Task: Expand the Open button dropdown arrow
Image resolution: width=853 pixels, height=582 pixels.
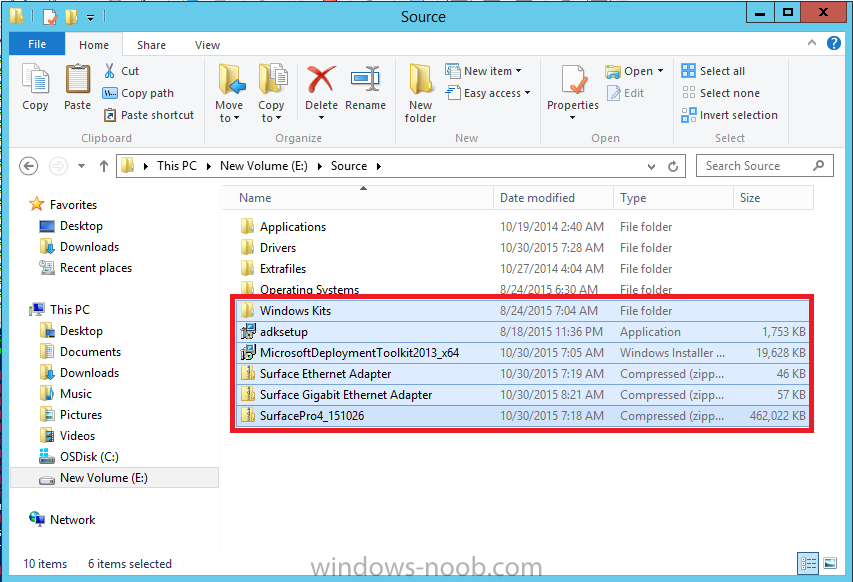Action: (x=660, y=71)
